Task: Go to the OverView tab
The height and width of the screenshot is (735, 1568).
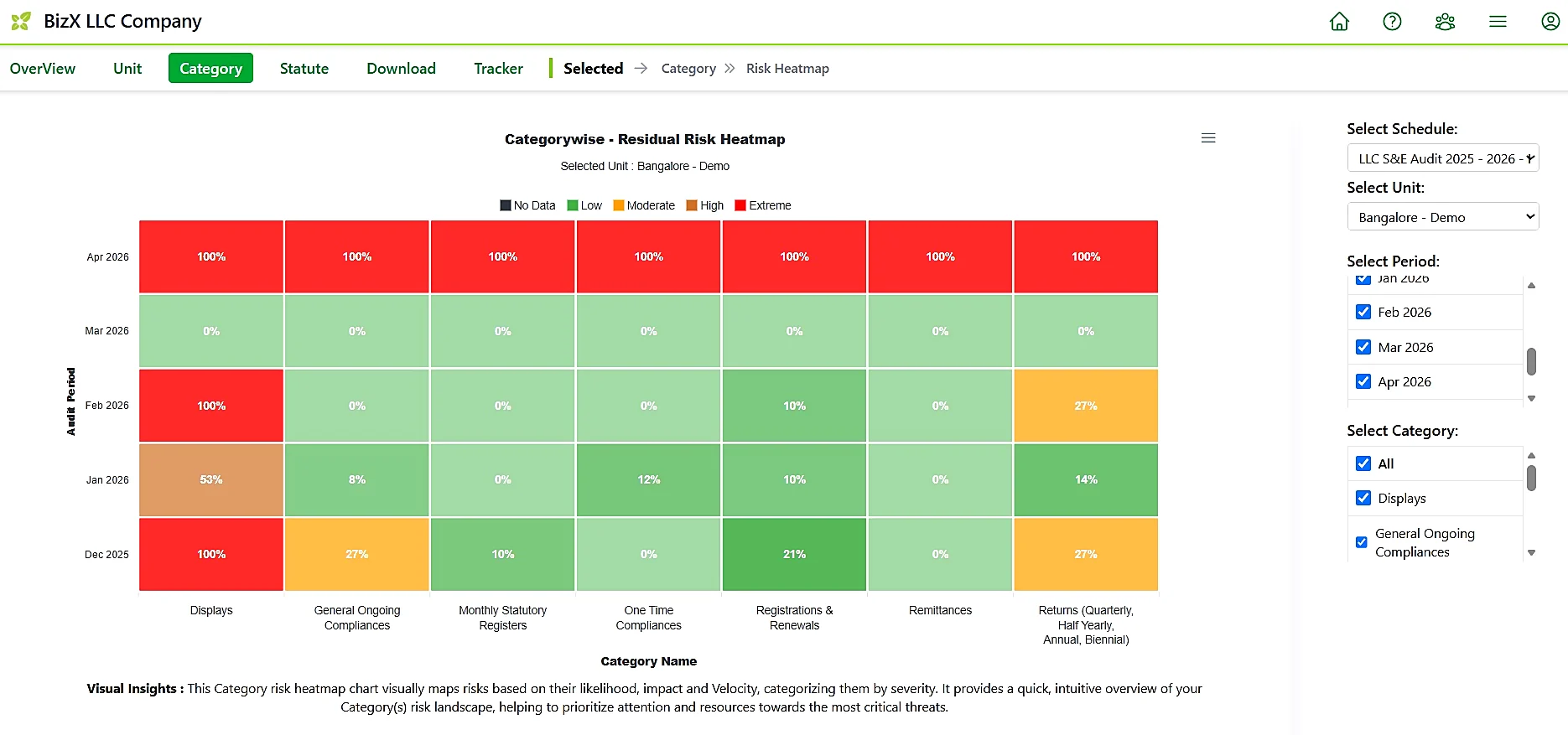Action: pyautogui.click(x=43, y=69)
